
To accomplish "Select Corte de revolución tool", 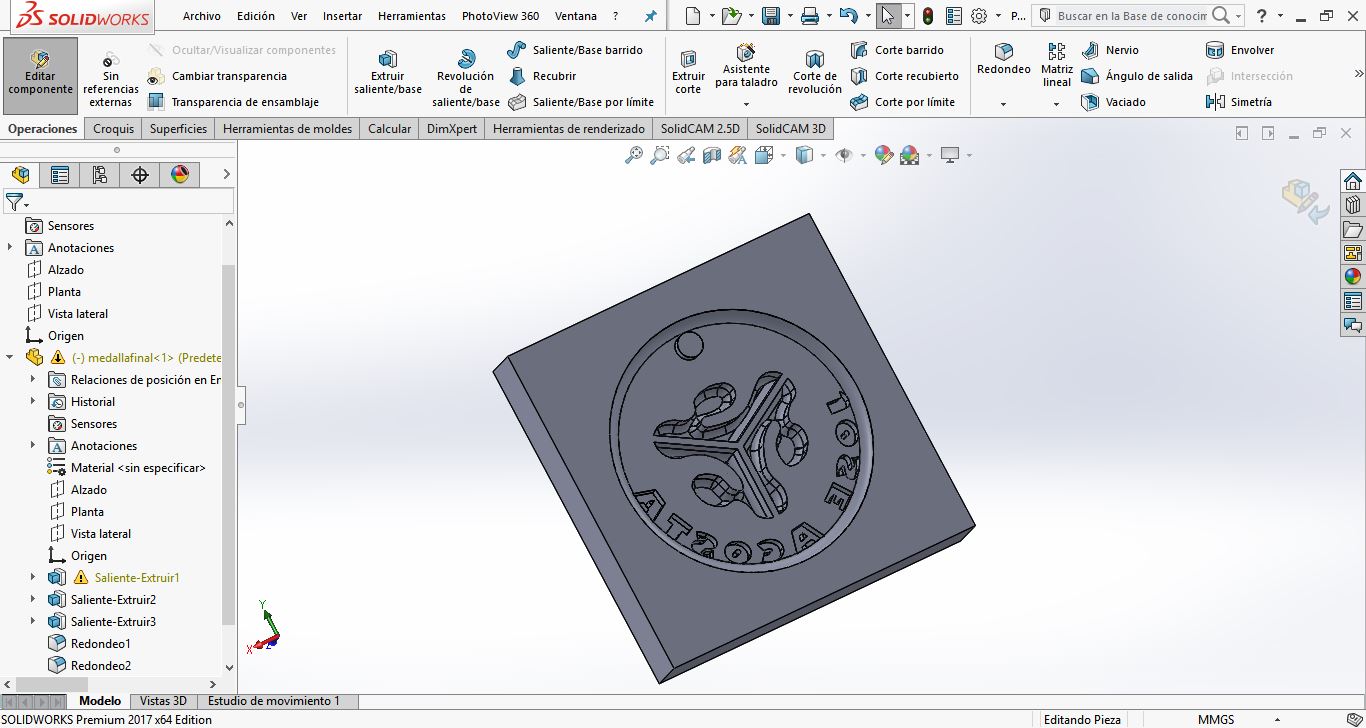I will (x=815, y=74).
